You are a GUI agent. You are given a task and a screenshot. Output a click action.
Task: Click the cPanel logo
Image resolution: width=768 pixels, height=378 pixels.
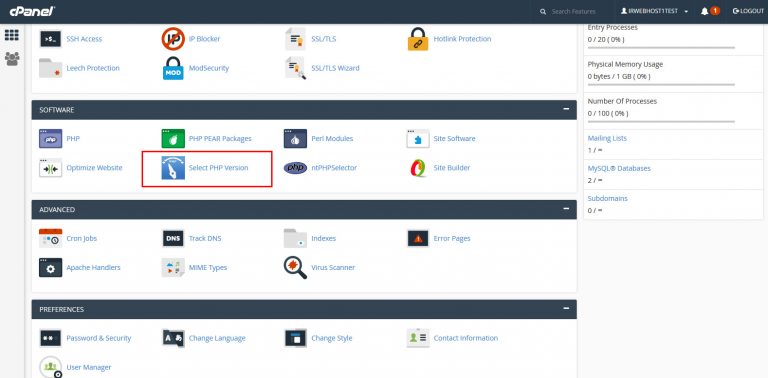click(32, 11)
